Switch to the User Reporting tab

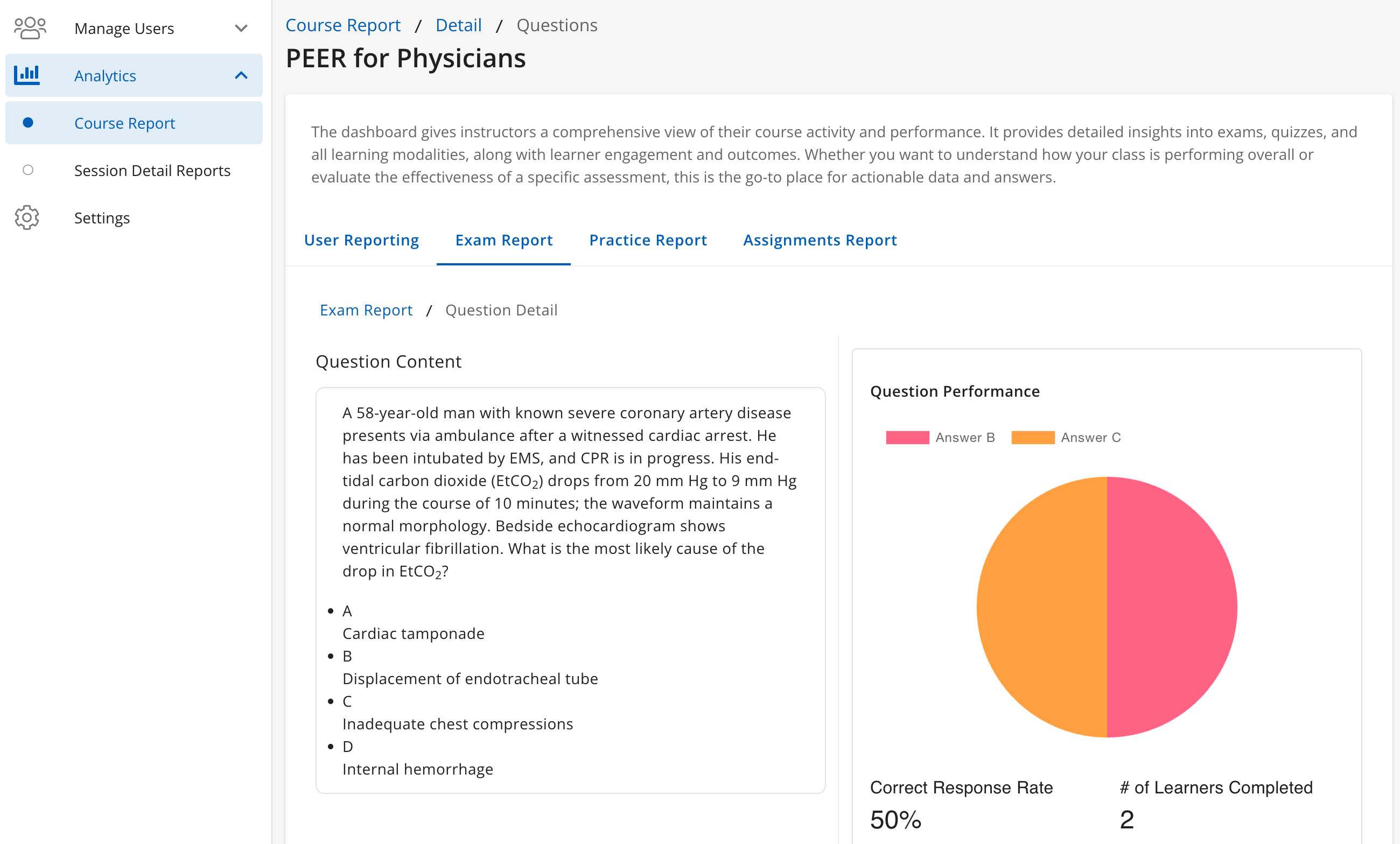[361, 240]
